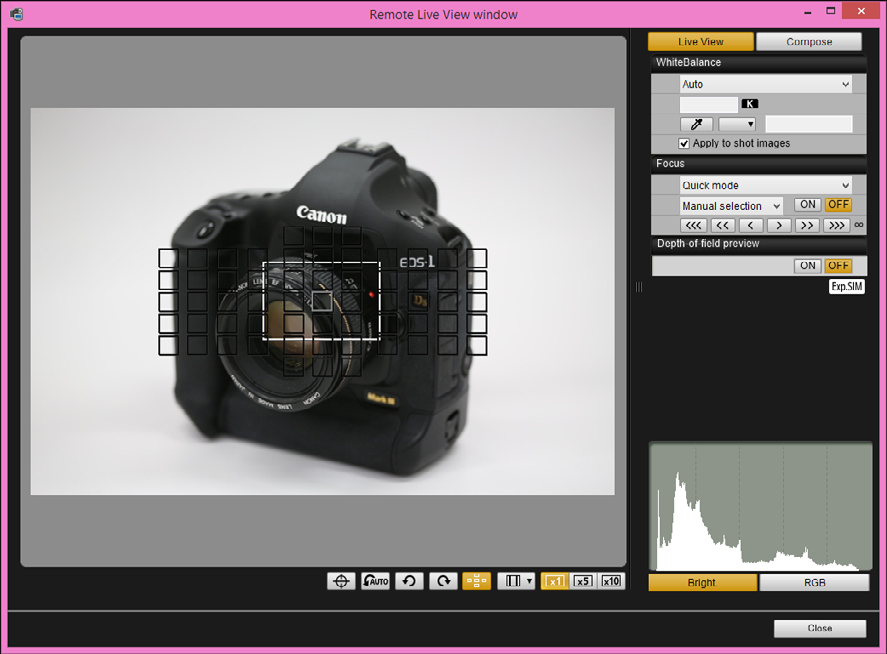This screenshot has width=887, height=654.
Task: Show the RGB histogram
Action: tap(814, 583)
